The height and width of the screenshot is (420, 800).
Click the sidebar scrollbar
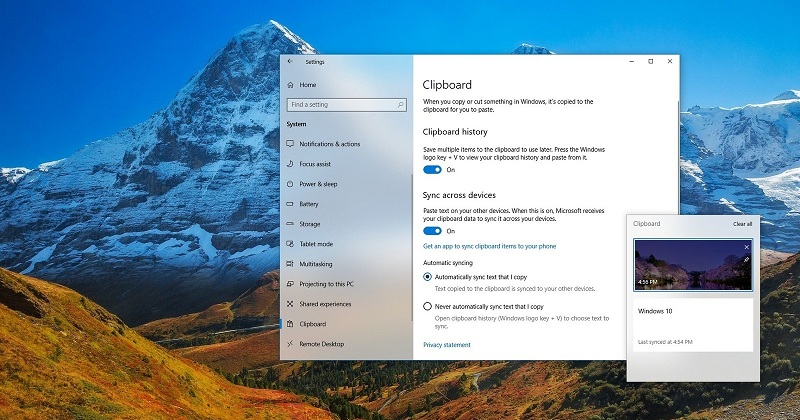tap(411, 248)
